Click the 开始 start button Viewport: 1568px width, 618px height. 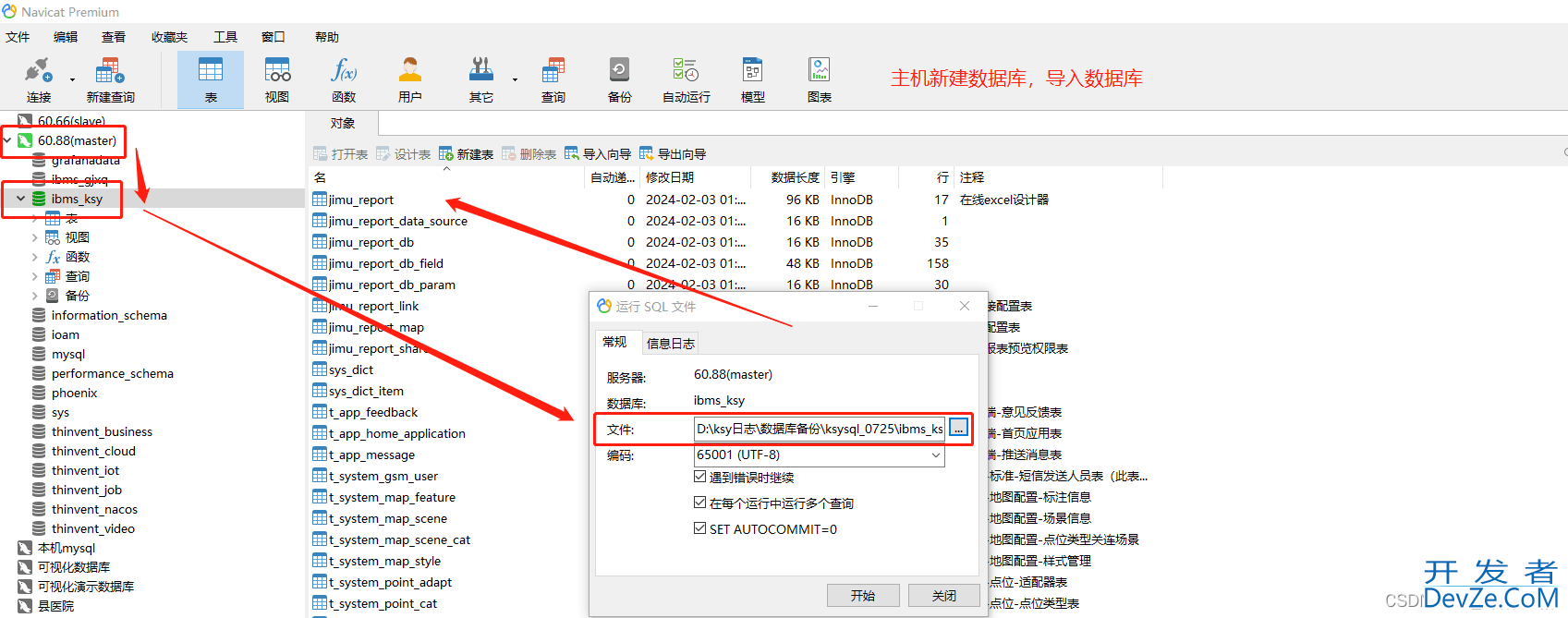[863, 596]
